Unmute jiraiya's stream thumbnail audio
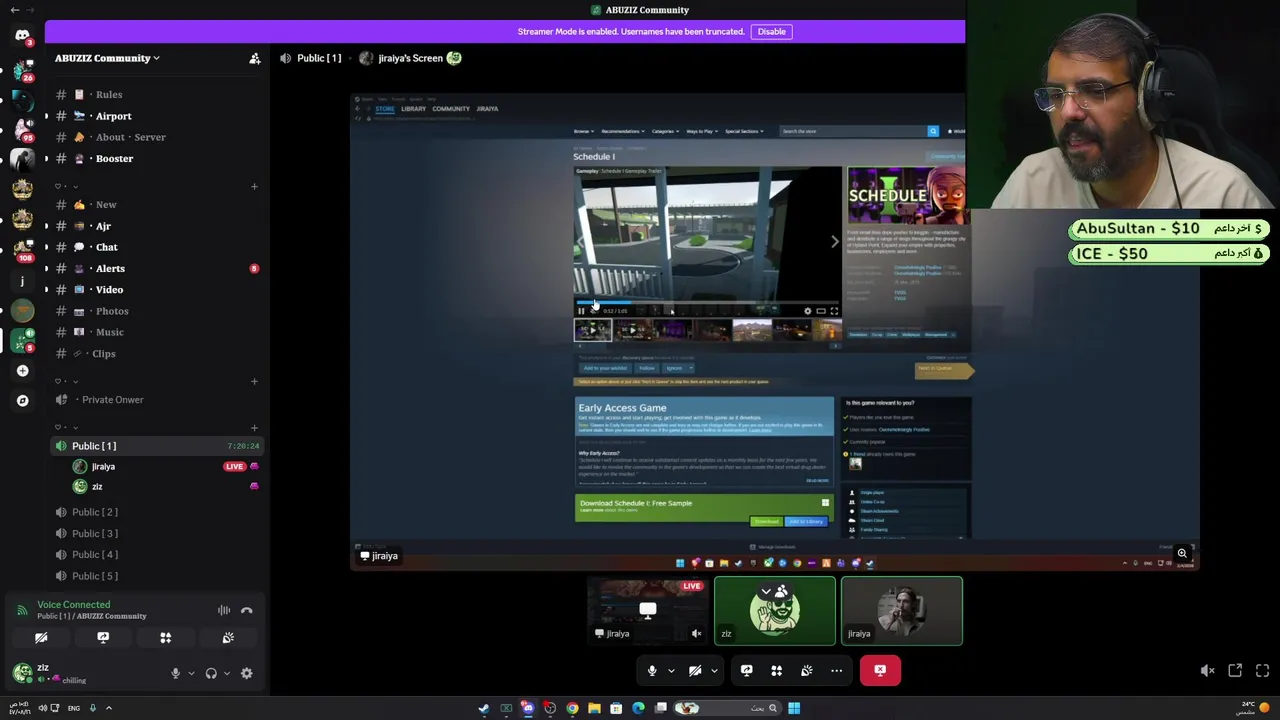 697,633
